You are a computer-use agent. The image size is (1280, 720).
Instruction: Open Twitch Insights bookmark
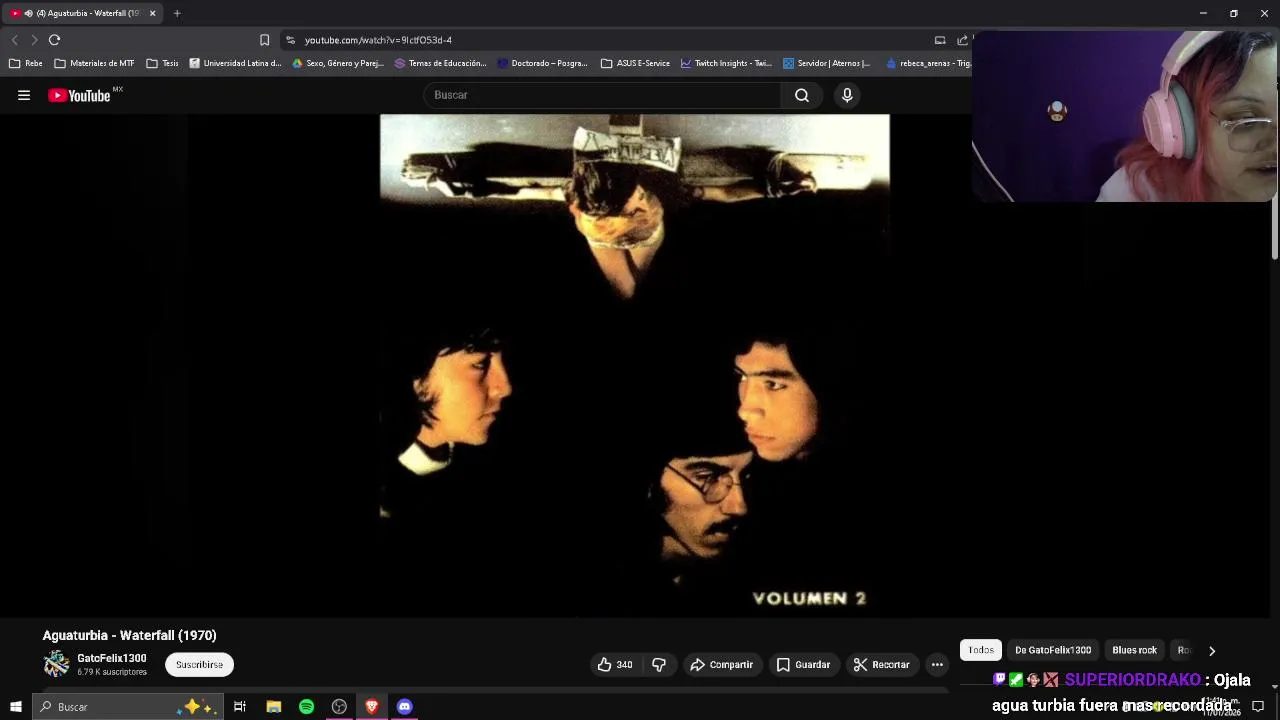pyautogui.click(x=726, y=63)
